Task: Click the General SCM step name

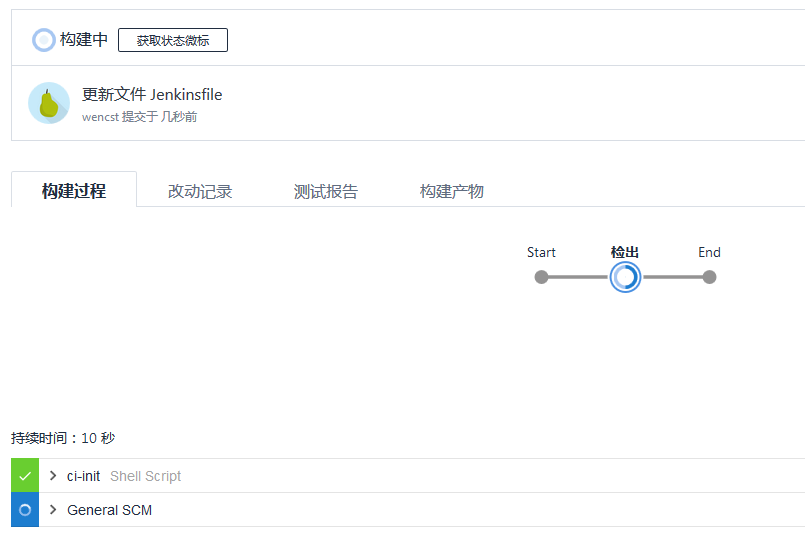Action: pyautogui.click(x=109, y=510)
